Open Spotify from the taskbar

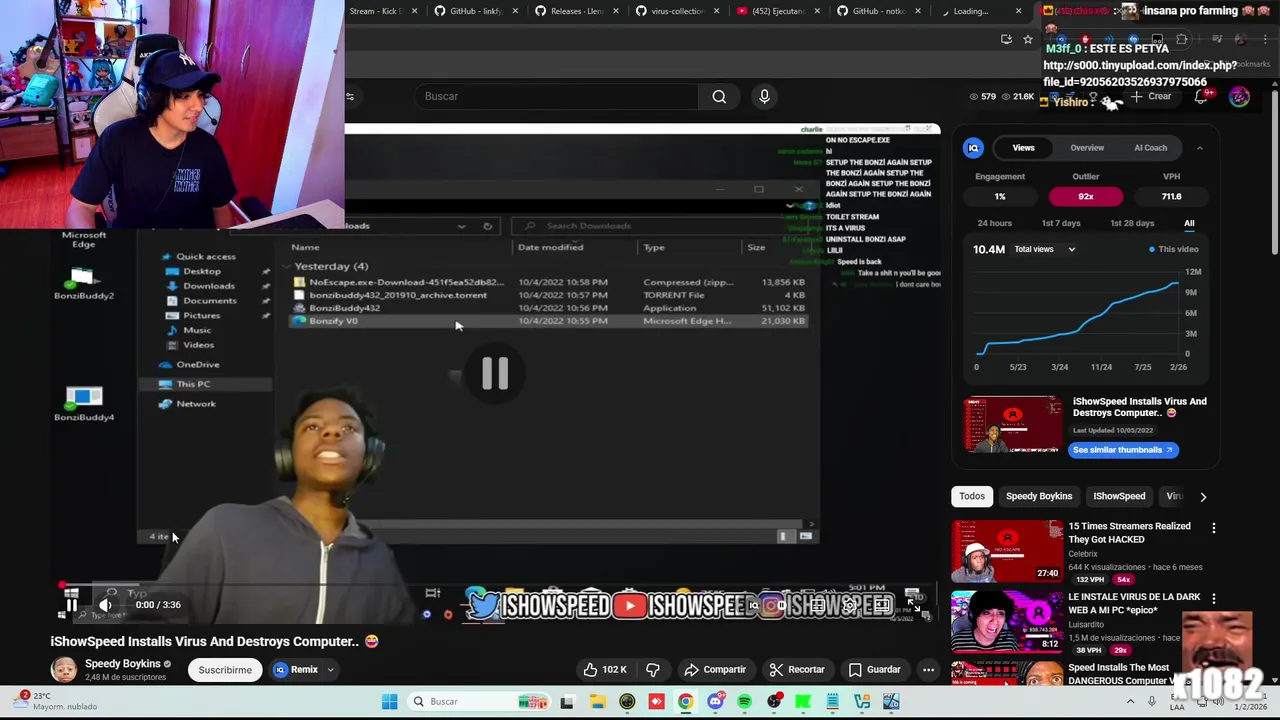point(744,702)
